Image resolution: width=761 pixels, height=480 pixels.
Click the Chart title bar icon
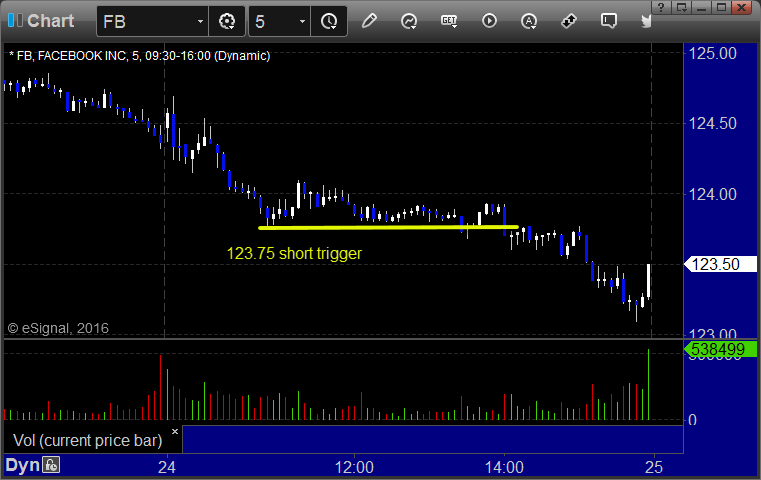(15, 20)
